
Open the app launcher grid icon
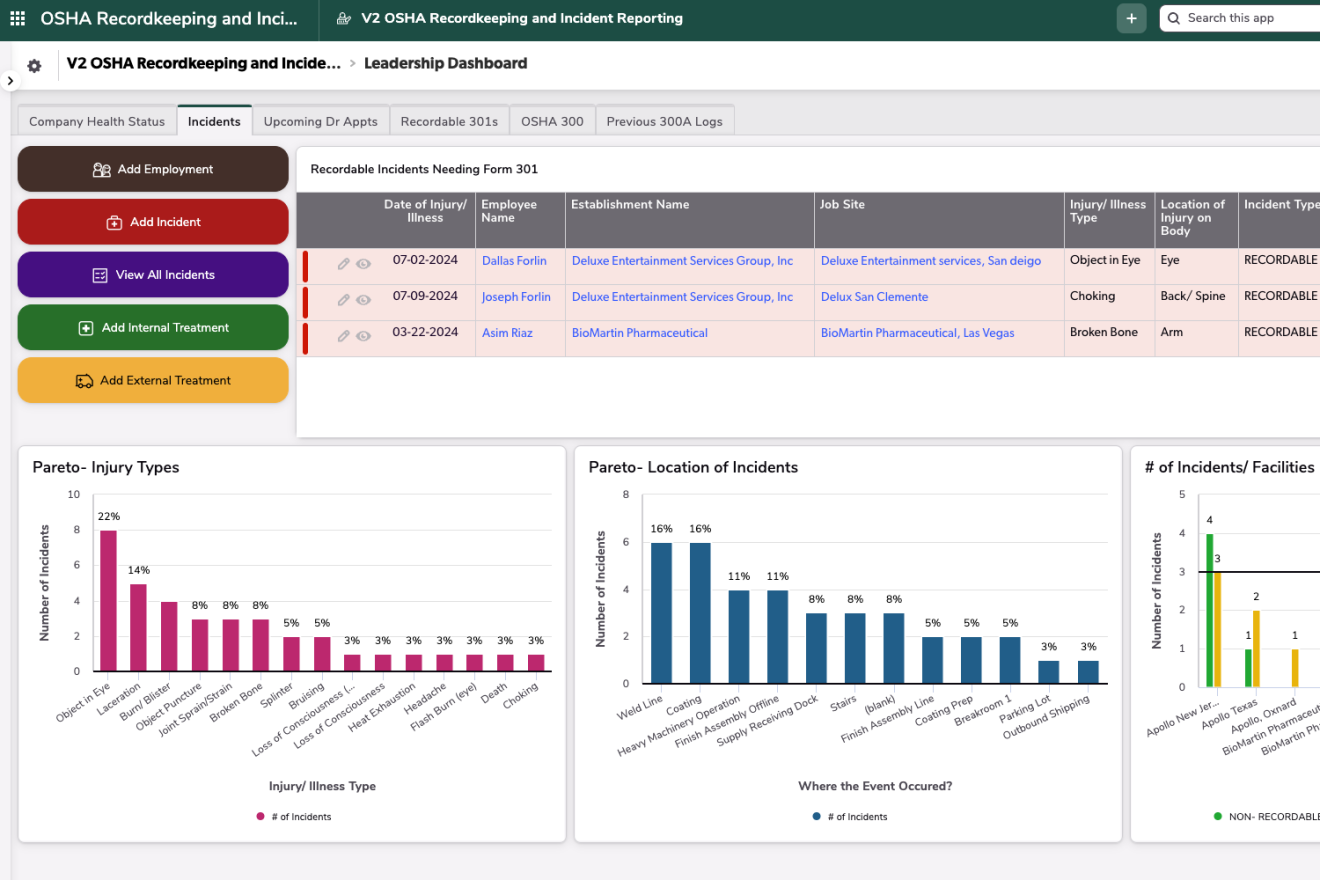click(17, 18)
